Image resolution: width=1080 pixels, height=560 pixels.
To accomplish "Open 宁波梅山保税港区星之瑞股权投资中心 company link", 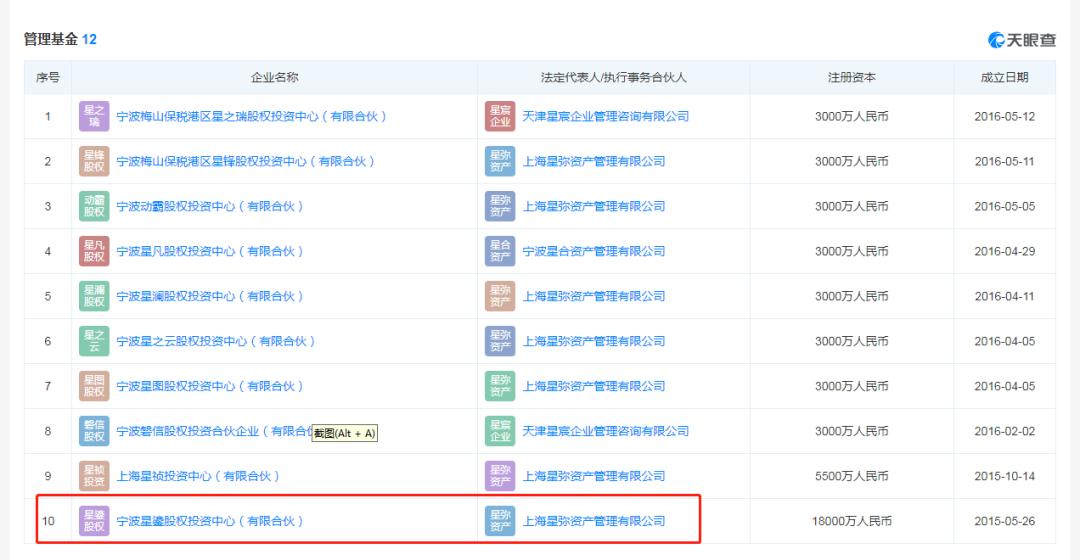I will click(251, 116).
